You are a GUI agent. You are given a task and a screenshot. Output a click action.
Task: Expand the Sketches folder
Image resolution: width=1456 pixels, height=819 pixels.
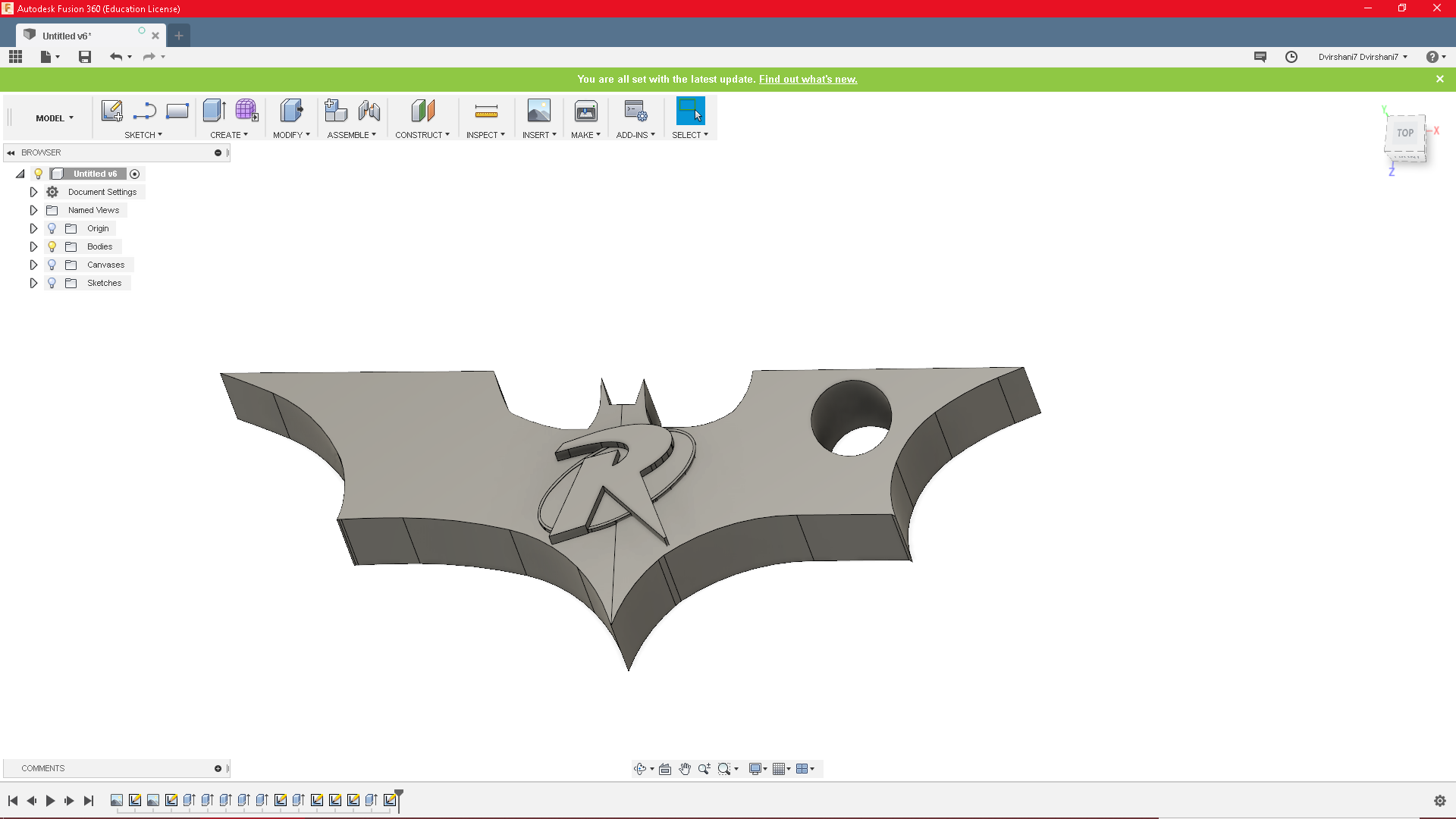point(33,283)
